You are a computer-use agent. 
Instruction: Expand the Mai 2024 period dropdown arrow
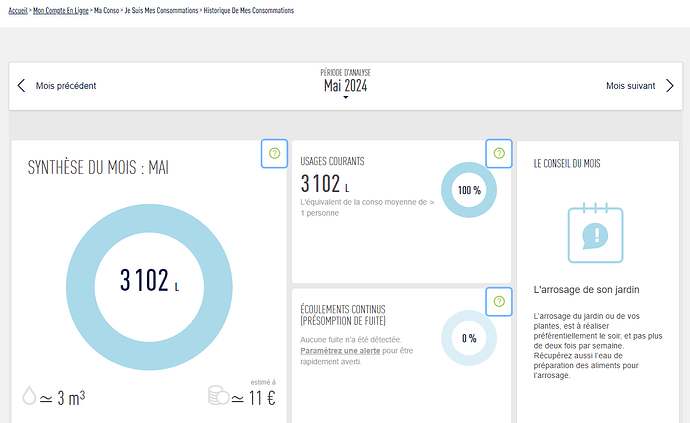[x=345, y=98]
